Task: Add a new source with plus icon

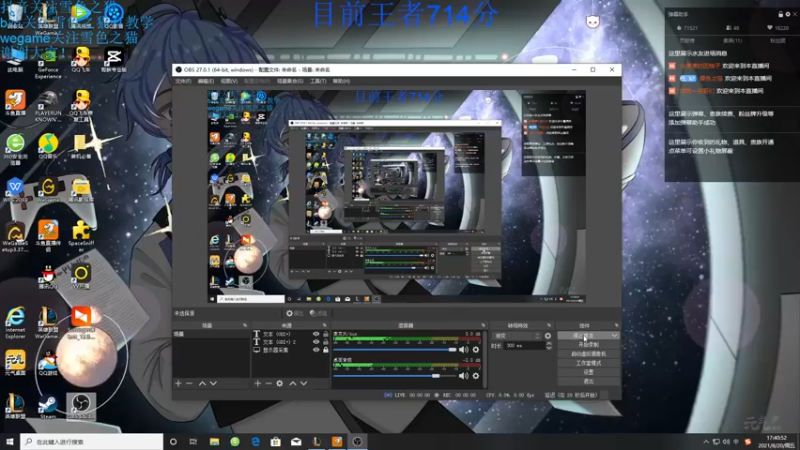Action: (258, 383)
